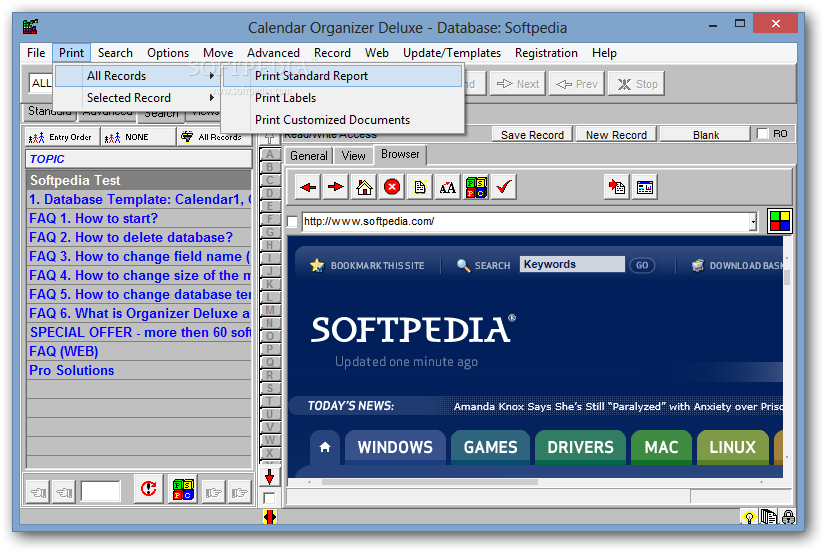The width and height of the screenshot is (825, 552).
Task: Open the NONE sort selector
Action: (138, 137)
